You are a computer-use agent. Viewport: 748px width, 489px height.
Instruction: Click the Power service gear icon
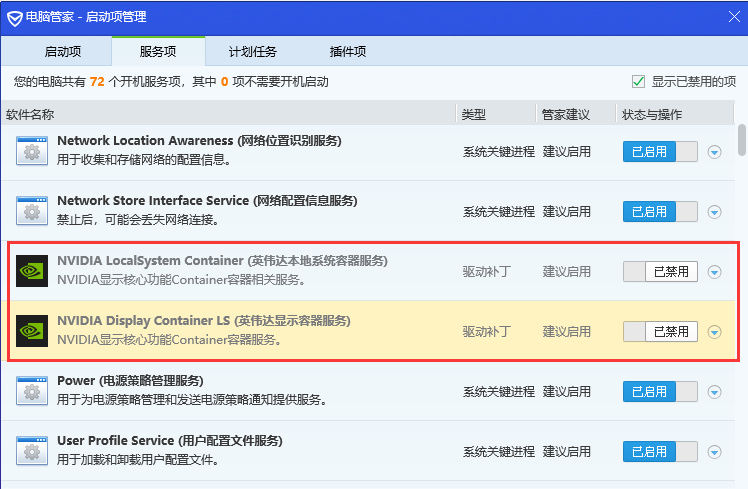coord(32,391)
